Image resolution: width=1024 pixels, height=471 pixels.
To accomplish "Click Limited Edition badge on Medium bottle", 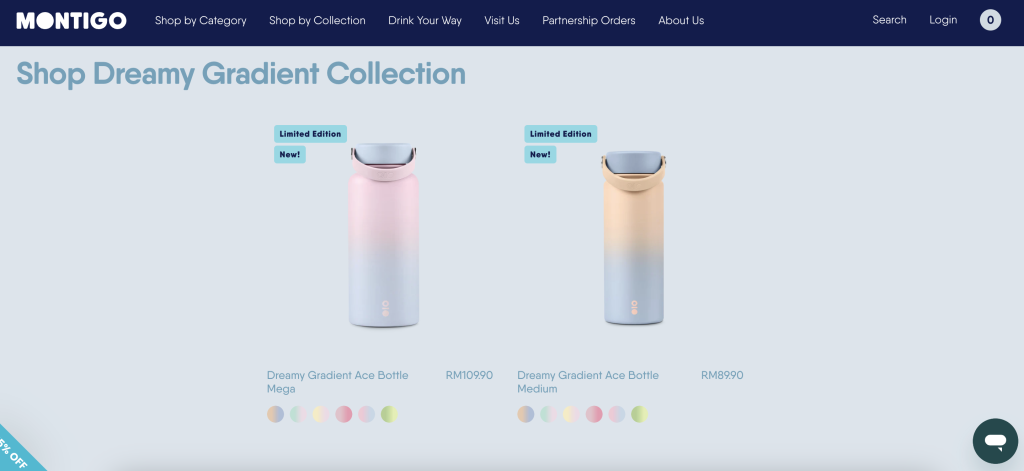I will point(560,134).
